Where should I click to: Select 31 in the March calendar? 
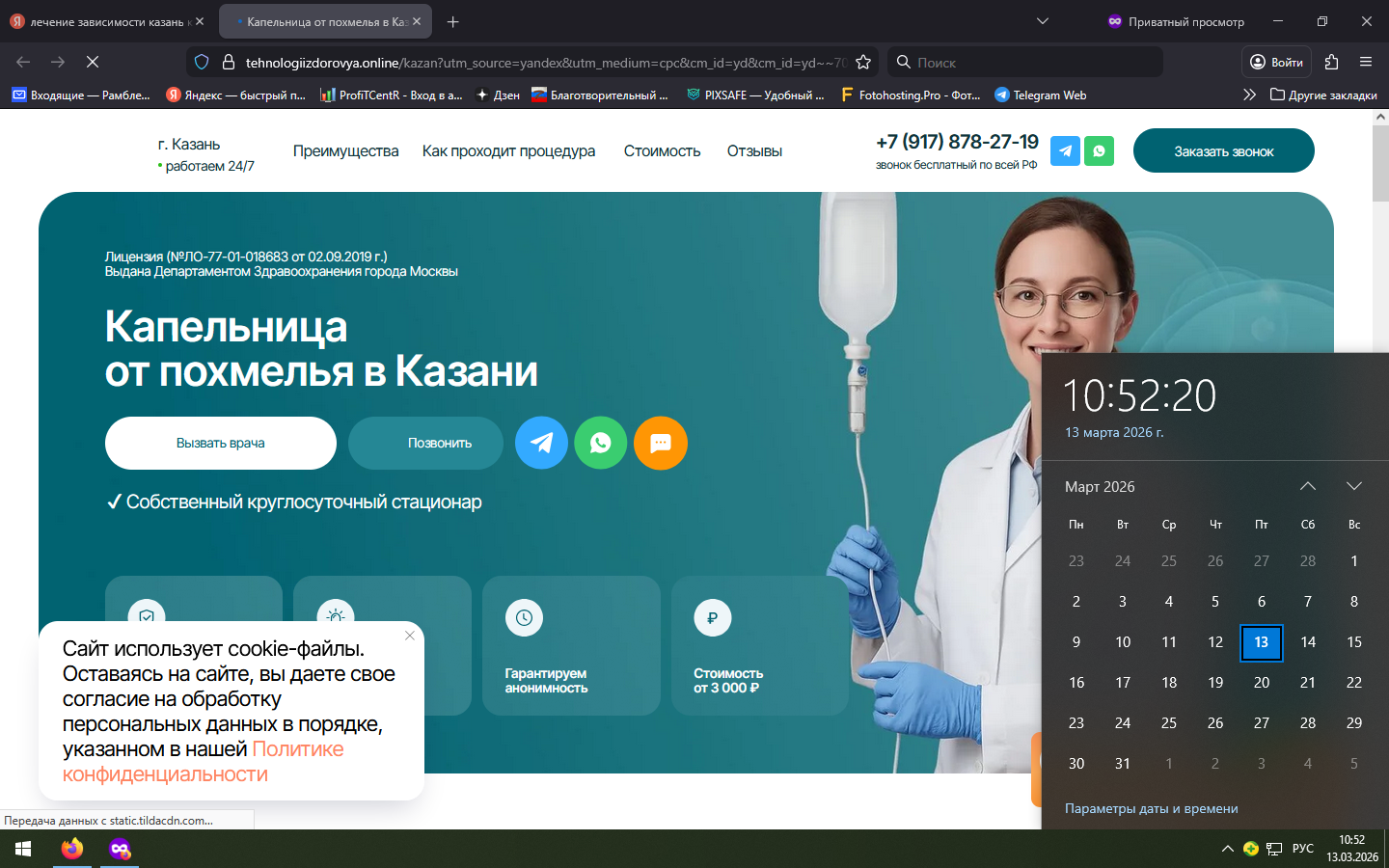(x=1123, y=763)
